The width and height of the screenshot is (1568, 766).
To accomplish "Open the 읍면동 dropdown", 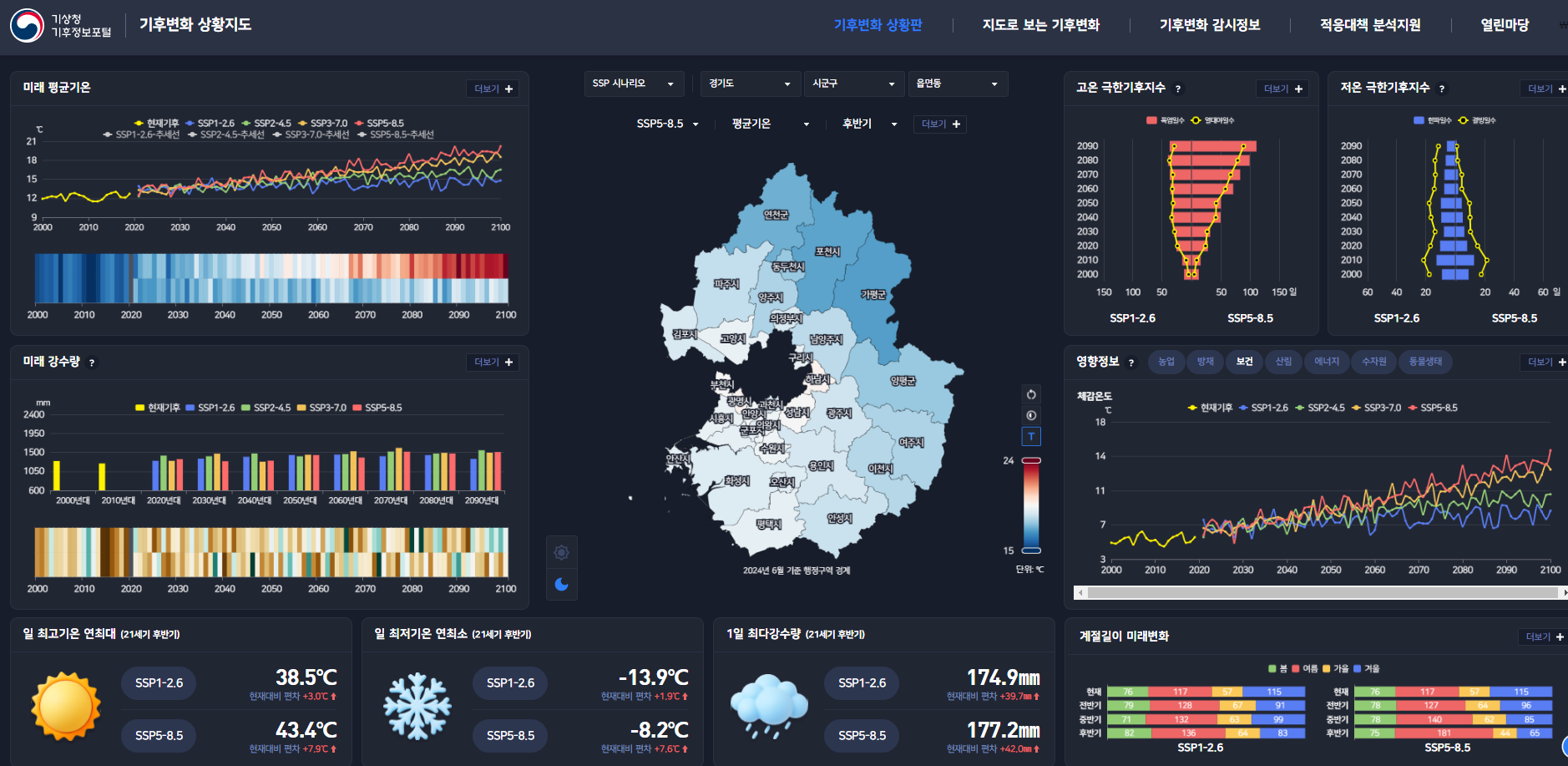I will [x=958, y=84].
